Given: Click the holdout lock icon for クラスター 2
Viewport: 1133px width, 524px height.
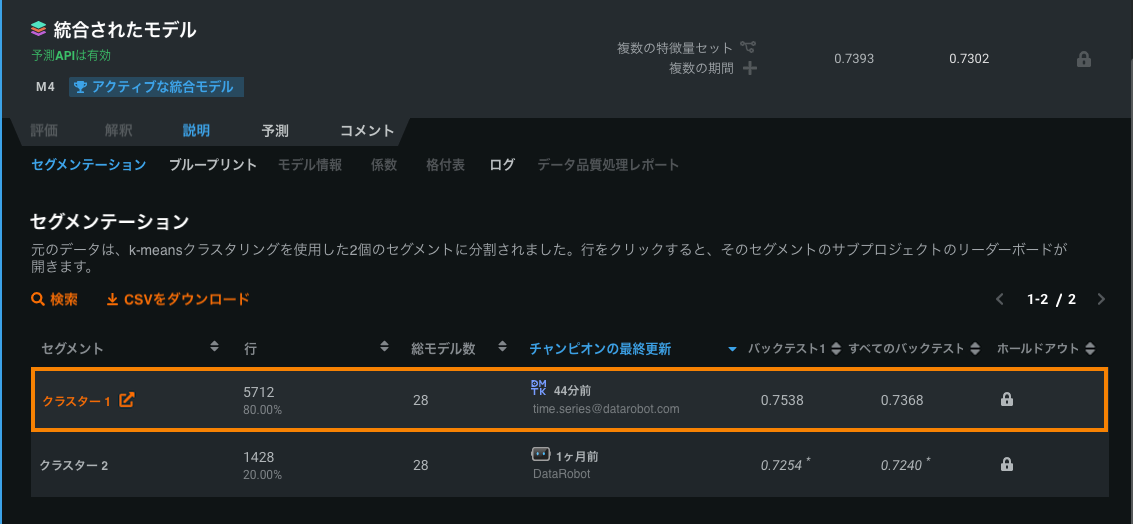Looking at the screenshot, I should (1007, 464).
